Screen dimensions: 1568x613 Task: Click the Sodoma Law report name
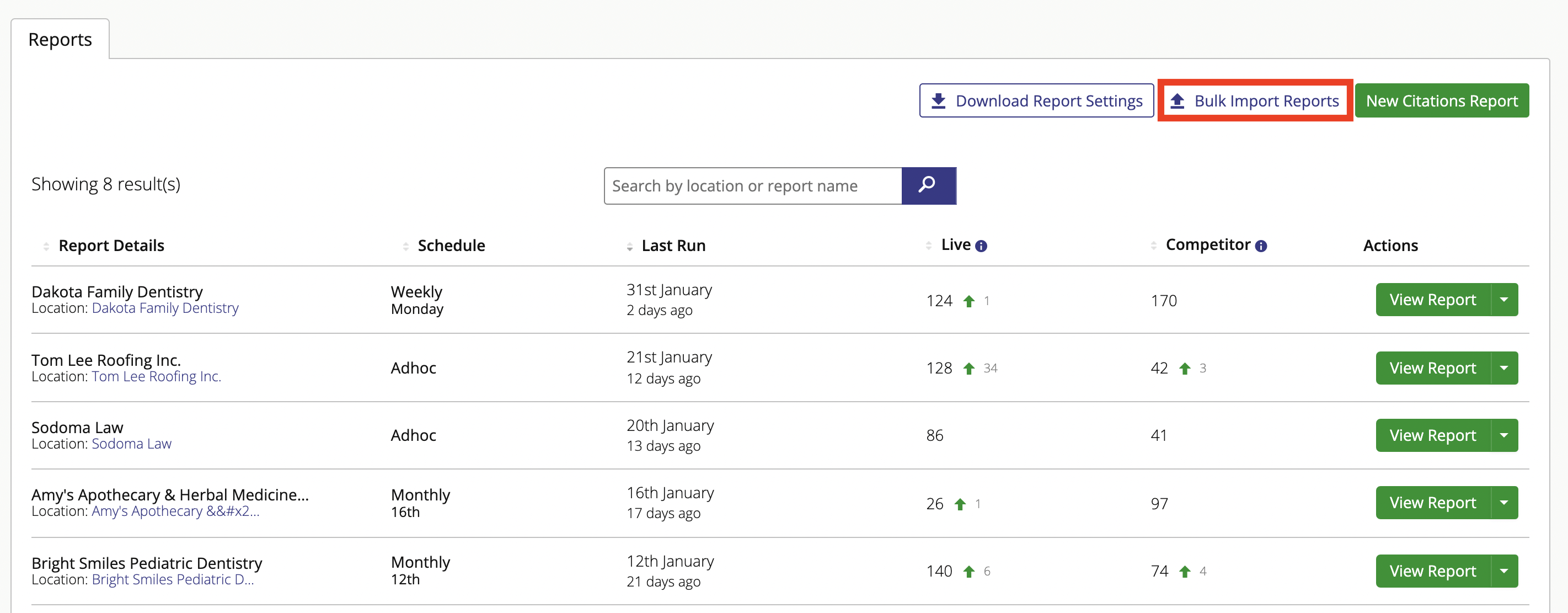tap(77, 428)
